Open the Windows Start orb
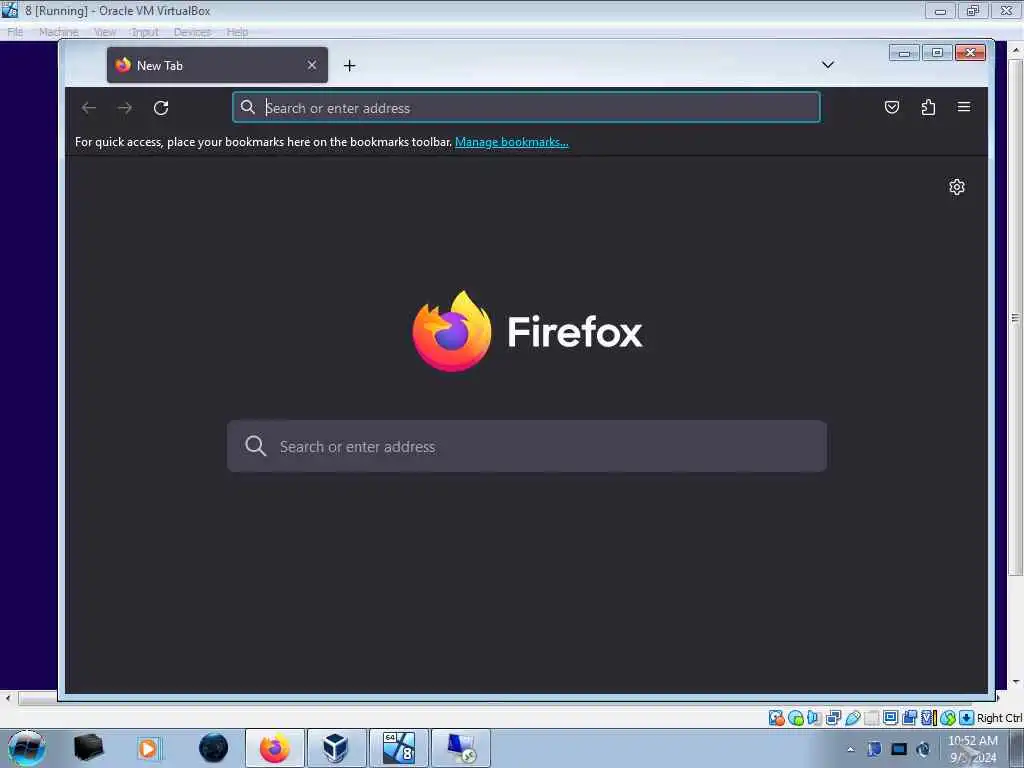1024x768 pixels. [26, 748]
